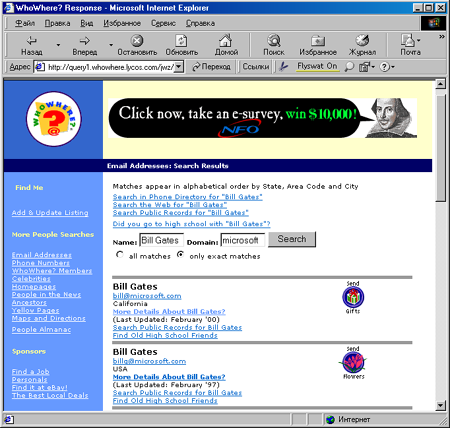Image resolution: width=450 pixels, height=428 pixels.
Task: Open the Flyswat help dropdown arrow
Action: point(393,67)
